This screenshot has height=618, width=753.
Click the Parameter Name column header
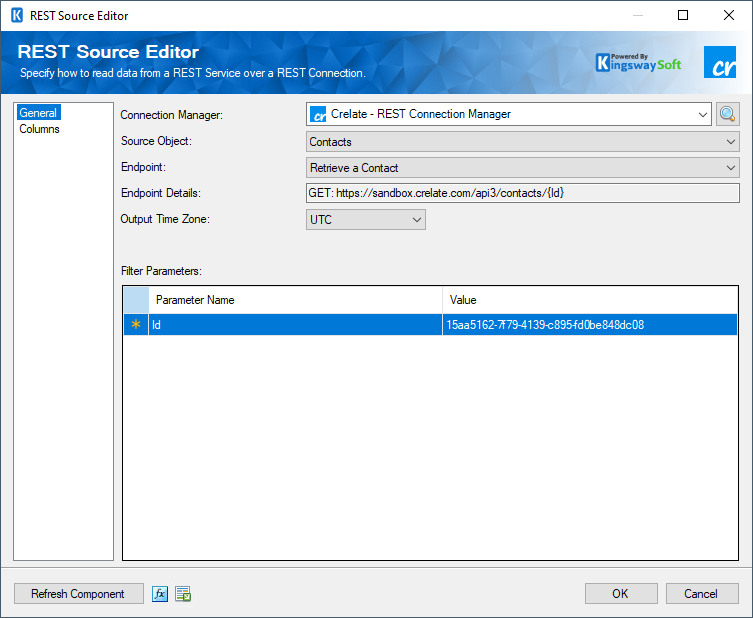click(x=295, y=300)
